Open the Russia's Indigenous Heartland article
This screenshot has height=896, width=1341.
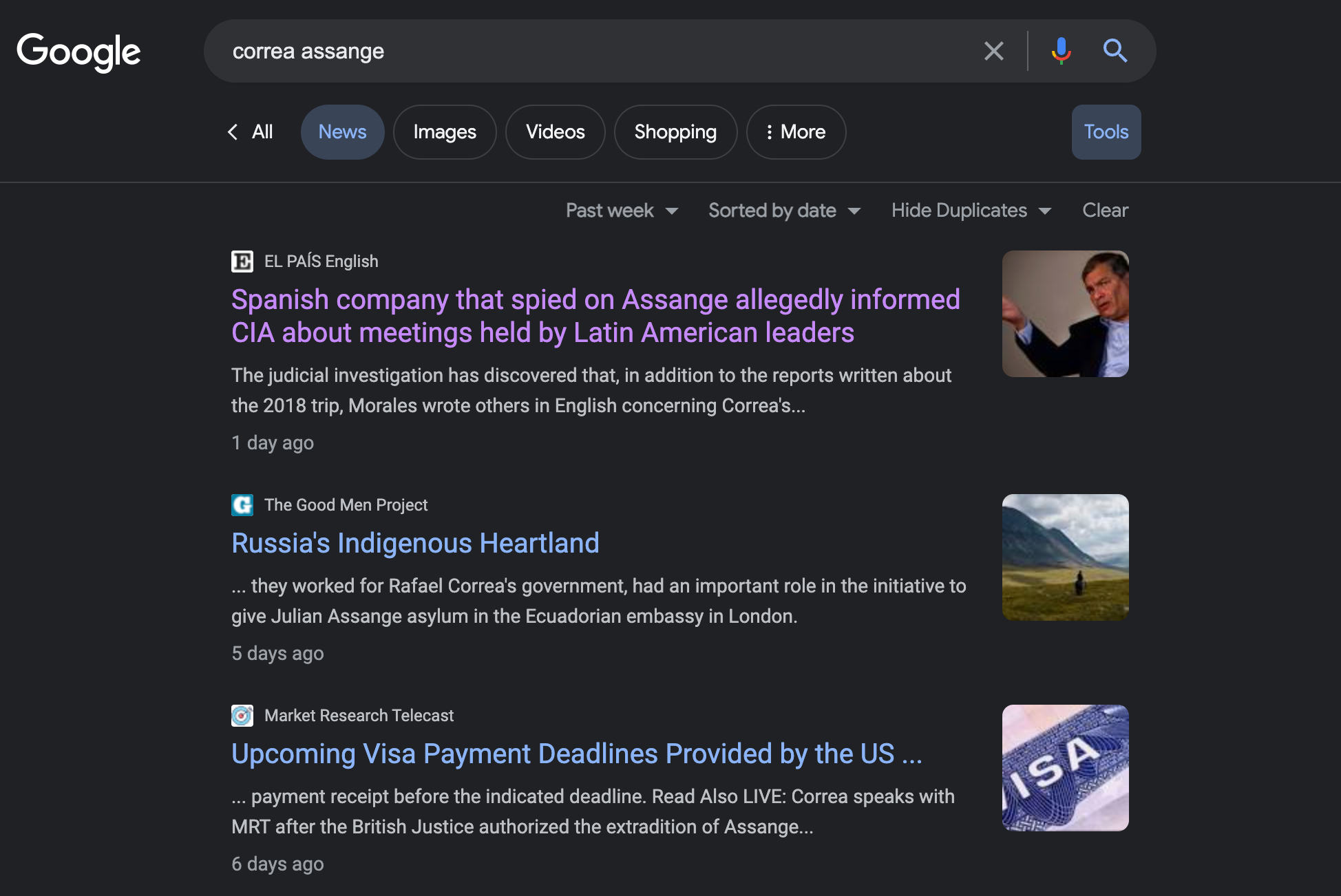click(415, 544)
